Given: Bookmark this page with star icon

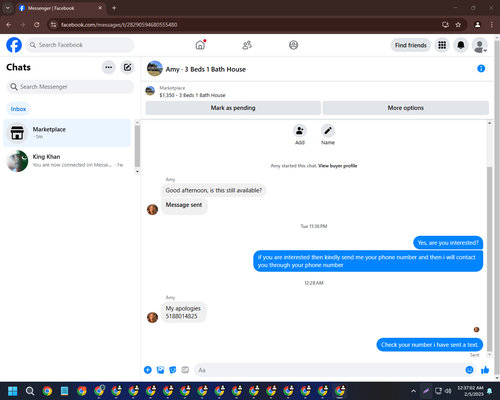Looking at the screenshot, I should pyautogui.click(x=458, y=25).
